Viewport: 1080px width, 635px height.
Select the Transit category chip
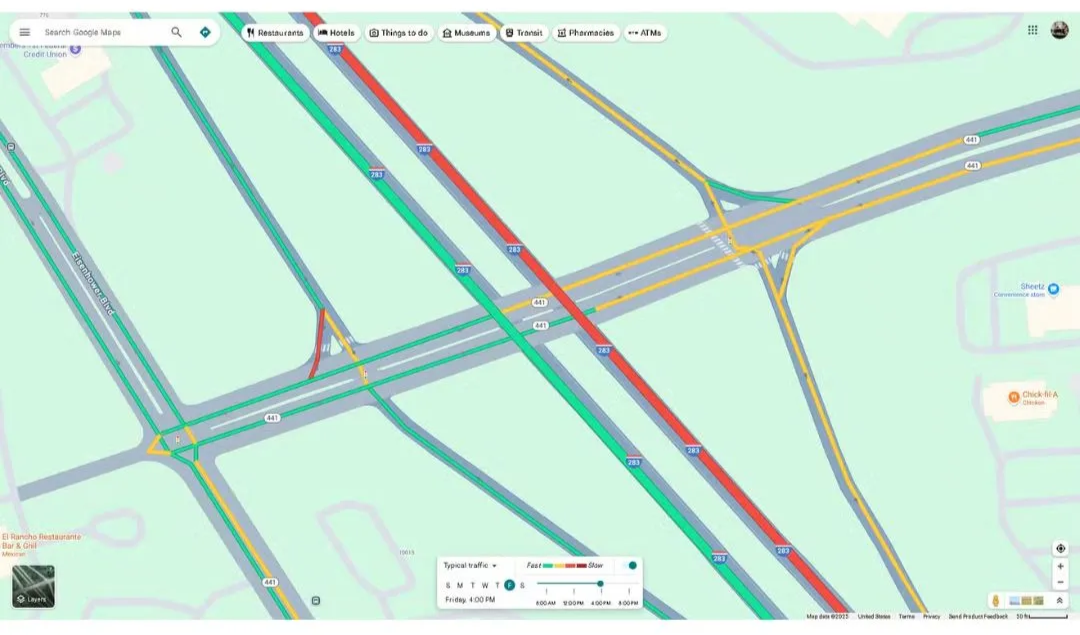click(524, 33)
